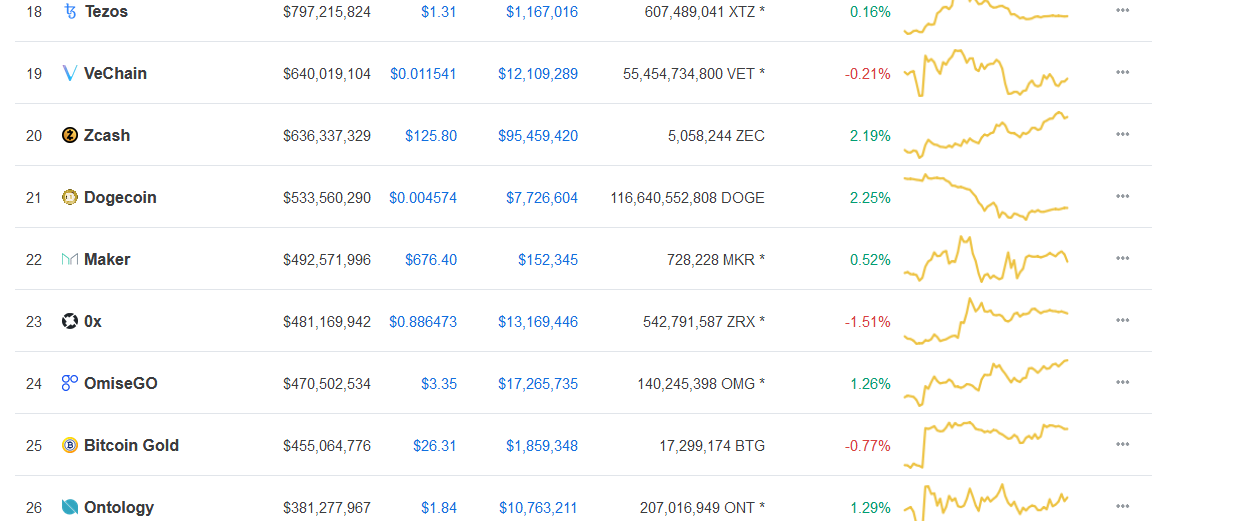Click VeChain price $0.011541
This screenshot has height=521, width=1258.
423,74
